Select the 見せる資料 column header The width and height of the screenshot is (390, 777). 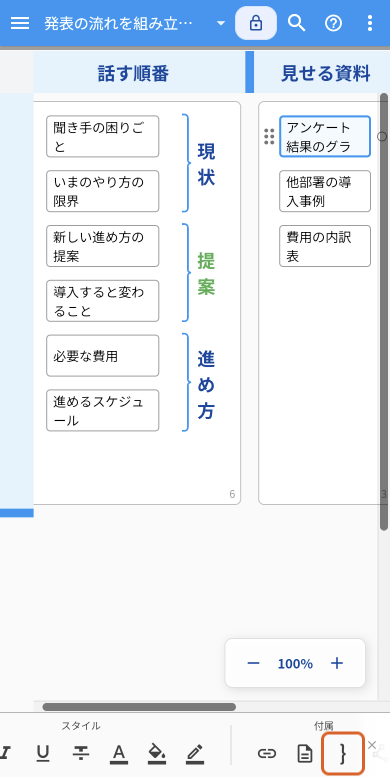click(325, 73)
